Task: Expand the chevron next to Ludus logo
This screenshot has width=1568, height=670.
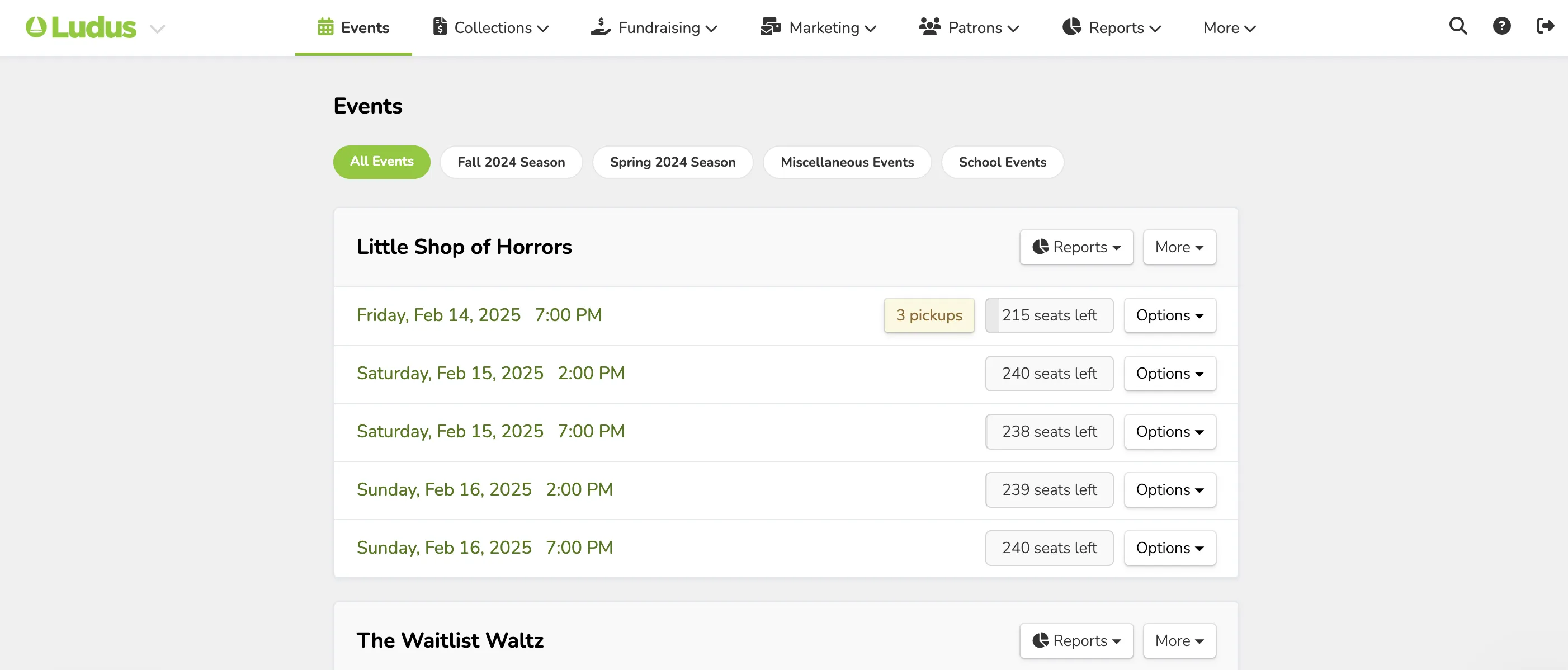Action: [158, 29]
